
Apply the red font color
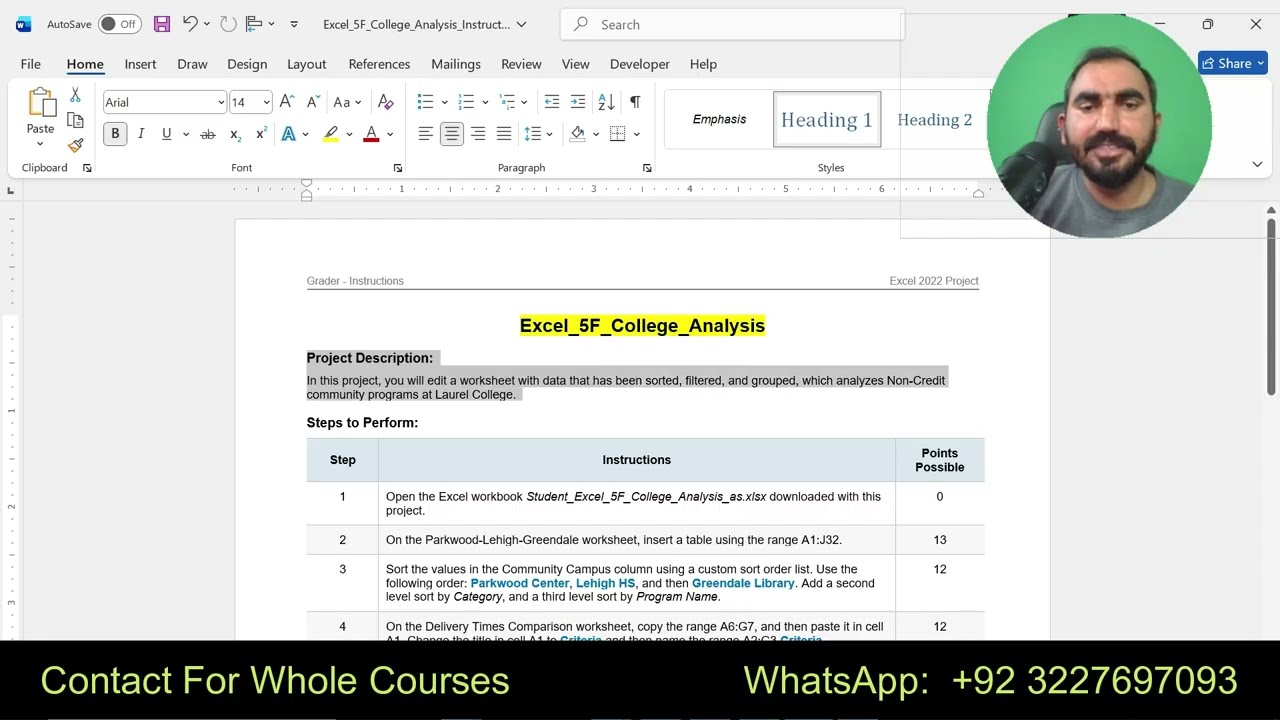click(371, 134)
